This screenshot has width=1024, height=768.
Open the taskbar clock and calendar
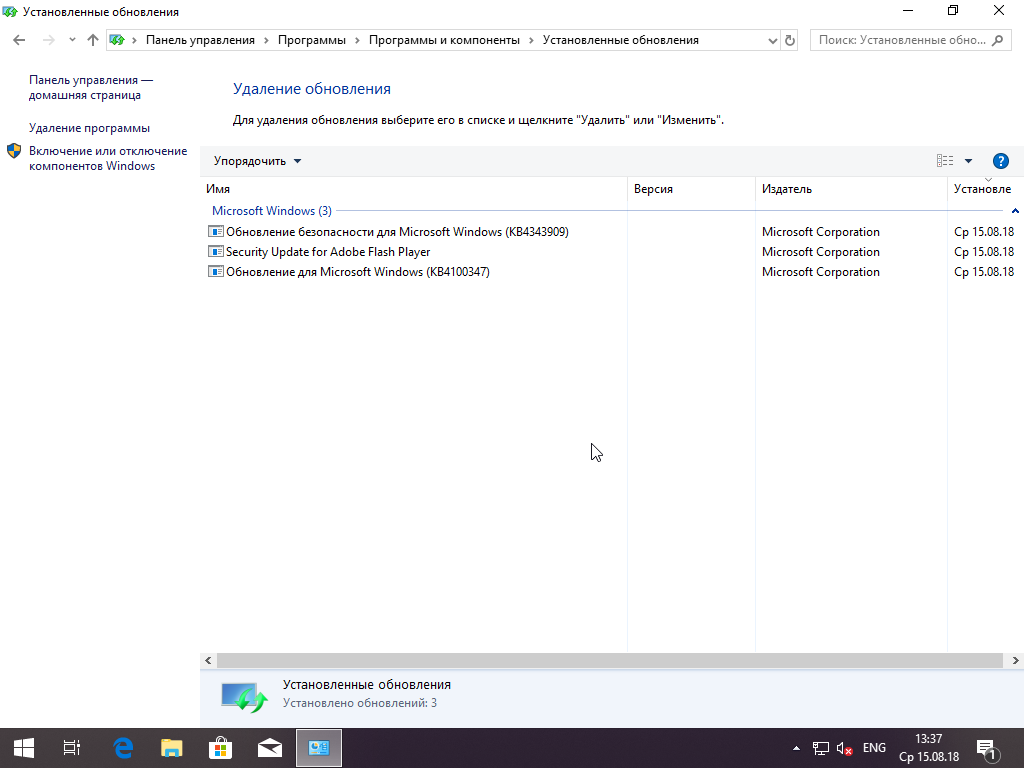point(929,748)
